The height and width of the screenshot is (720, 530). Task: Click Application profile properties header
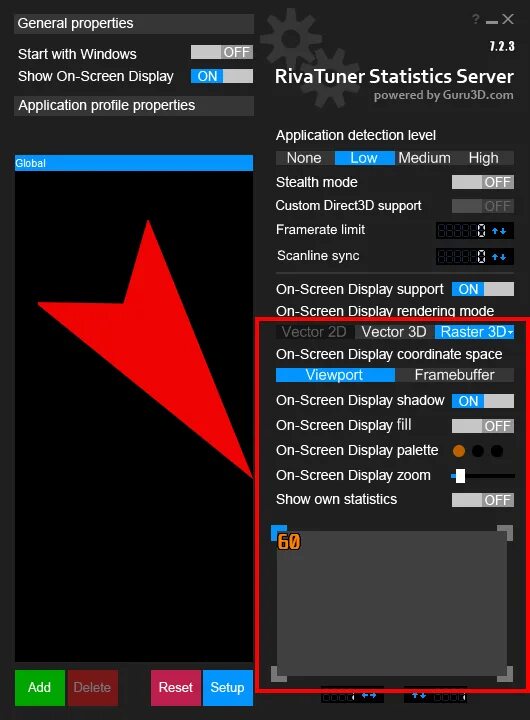(134, 106)
